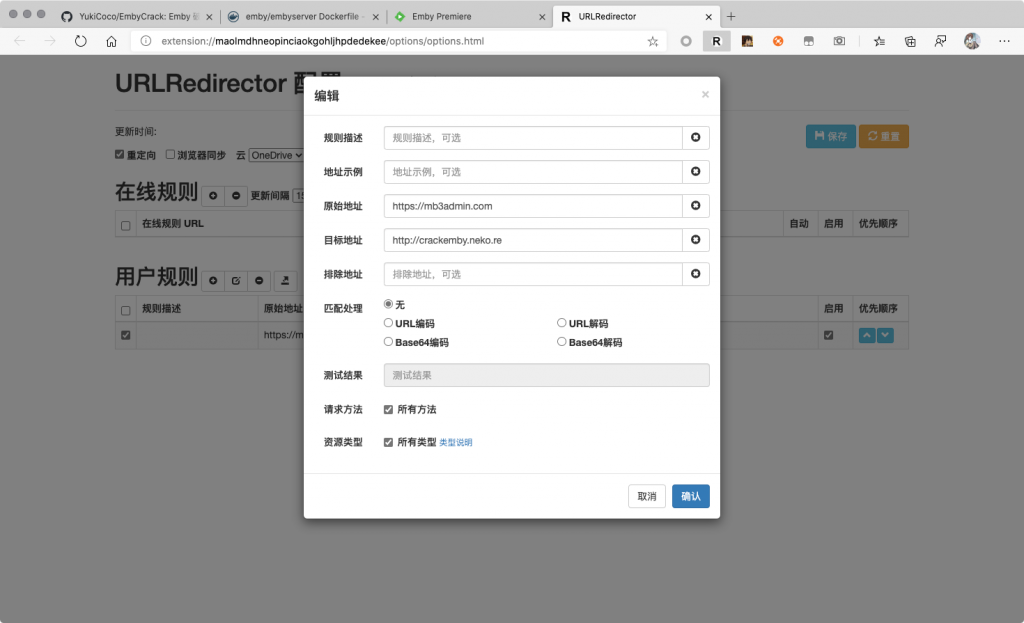Click the move rule up arrow
Image resolution: width=1024 pixels, height=623 pixels.
pos(867,335)
